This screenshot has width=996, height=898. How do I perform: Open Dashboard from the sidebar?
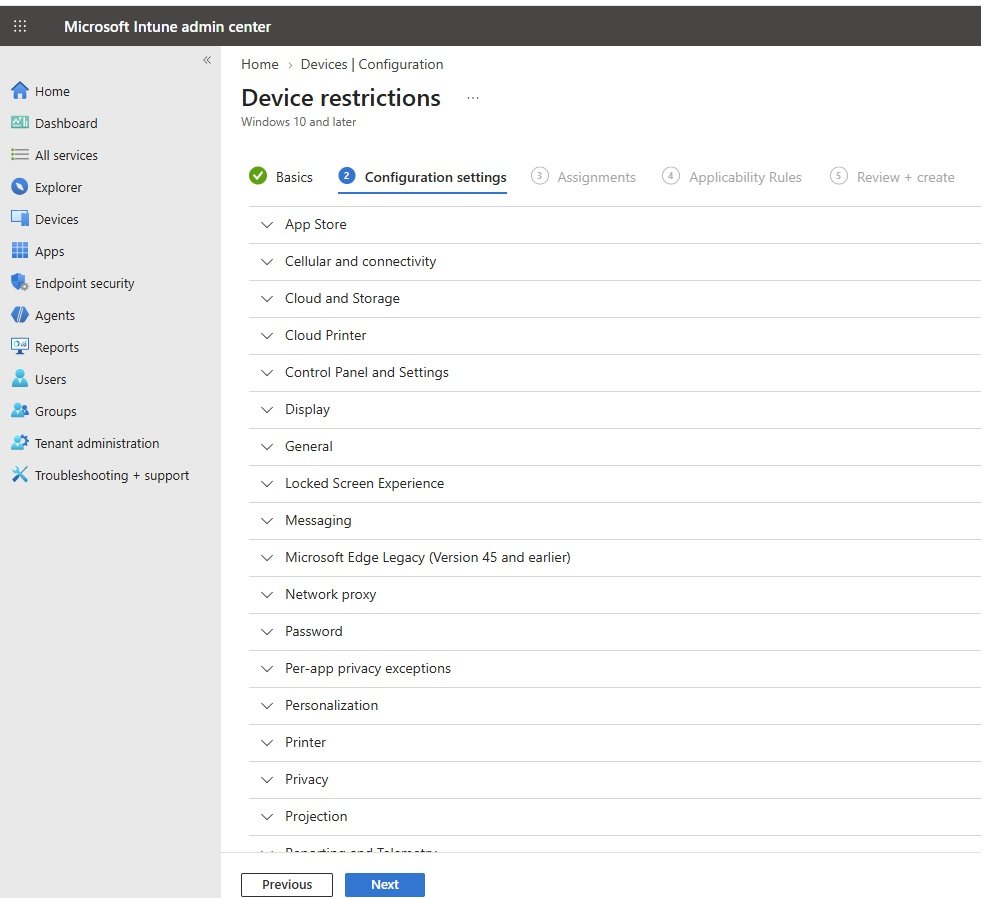pos(66,123)
